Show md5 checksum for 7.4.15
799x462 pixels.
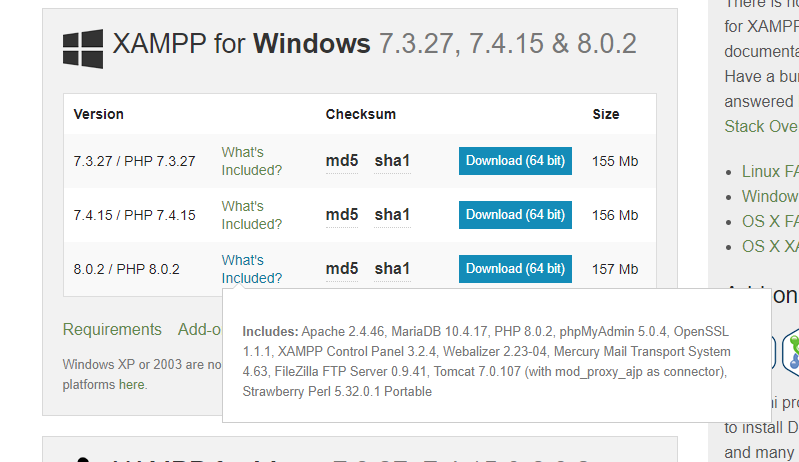point(342,215)
